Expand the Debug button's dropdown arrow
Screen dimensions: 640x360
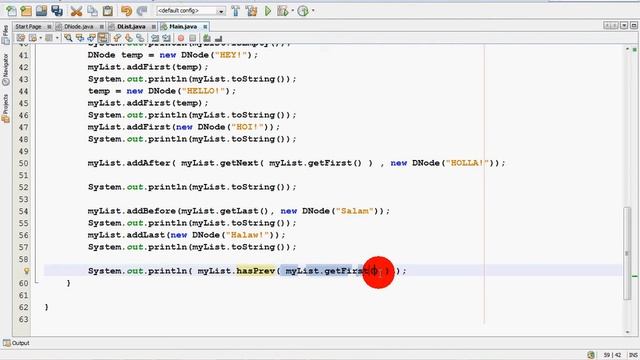[292, 11]
